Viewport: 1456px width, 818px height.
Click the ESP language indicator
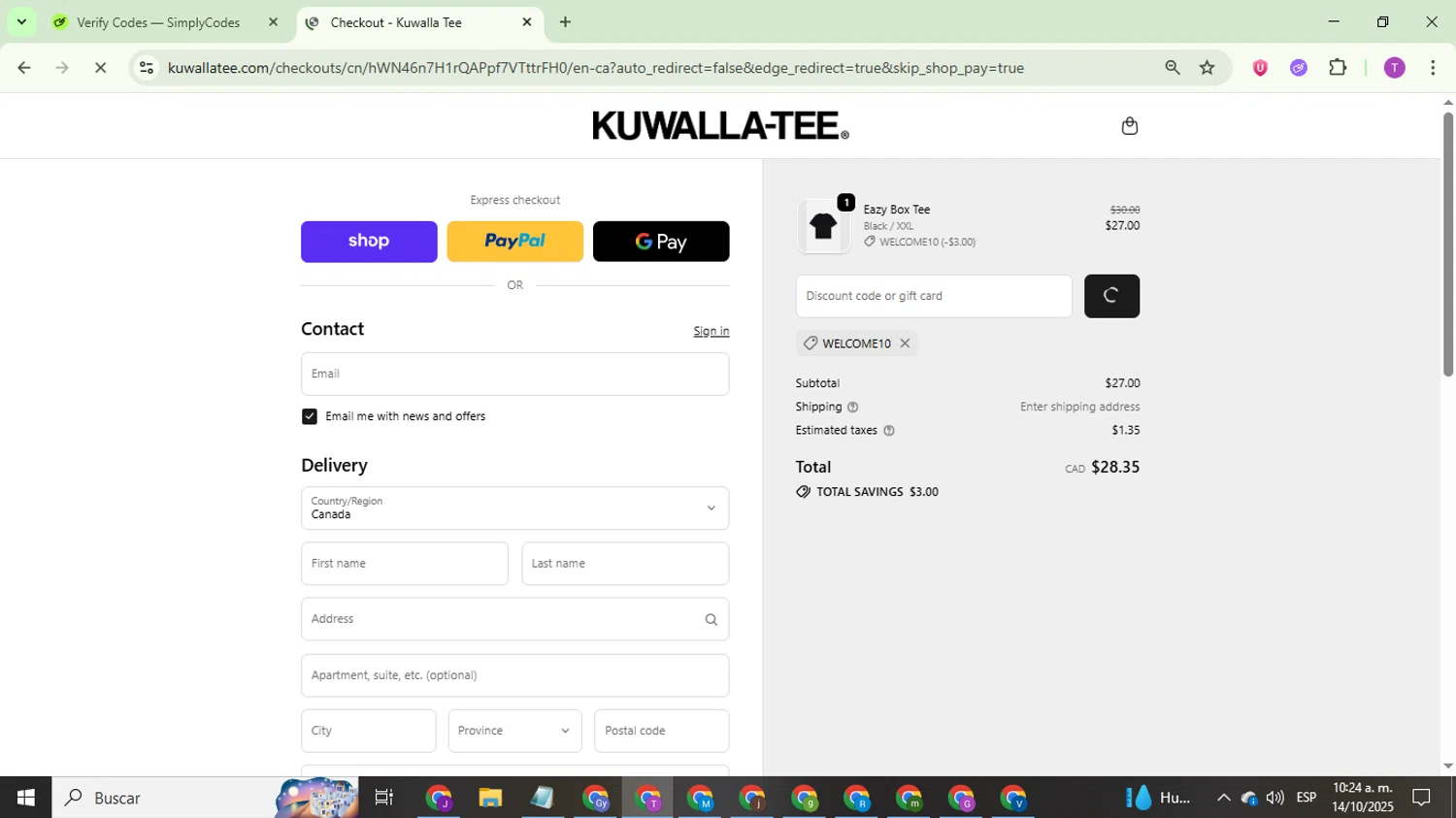point(1306,798)
